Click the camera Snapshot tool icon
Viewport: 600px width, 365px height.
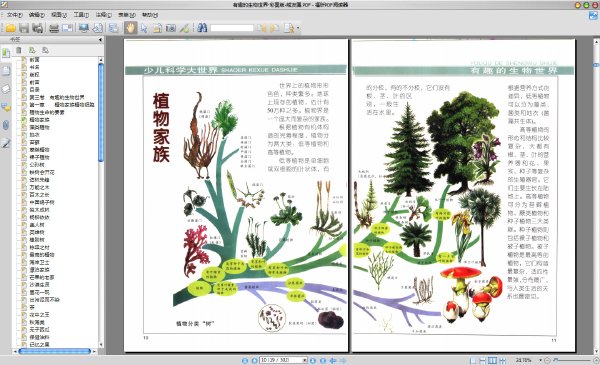pos(171,28)
